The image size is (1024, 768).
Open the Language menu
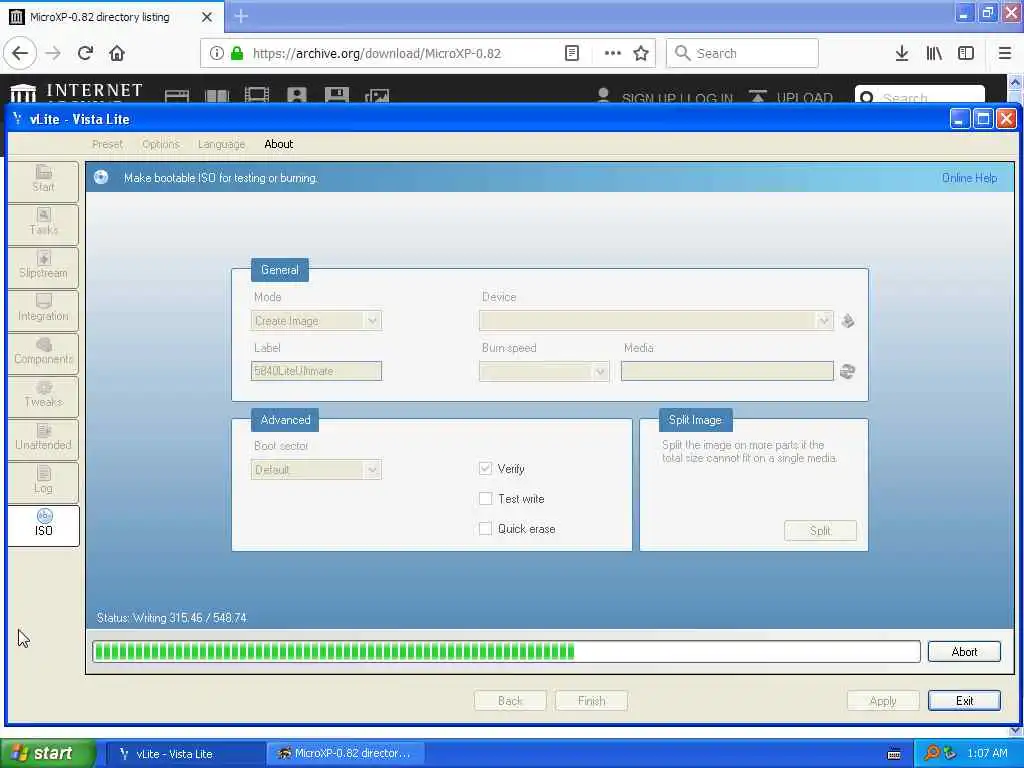point(221,144)
